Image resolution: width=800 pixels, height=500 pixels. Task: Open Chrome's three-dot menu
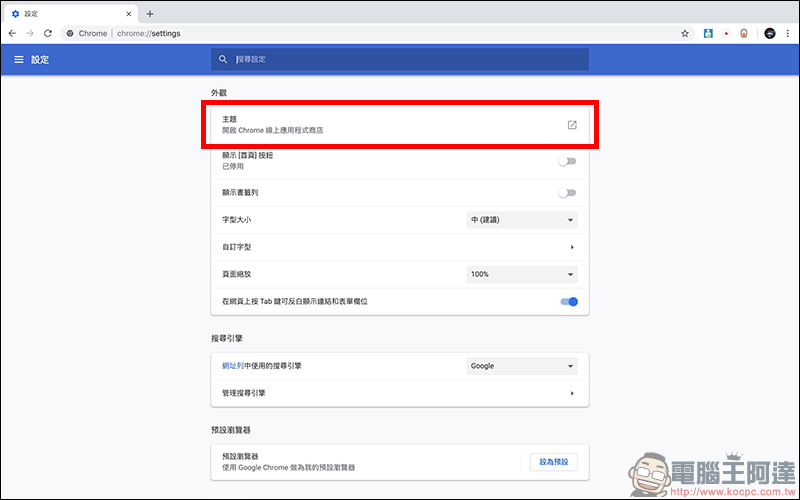click(788, 34)
